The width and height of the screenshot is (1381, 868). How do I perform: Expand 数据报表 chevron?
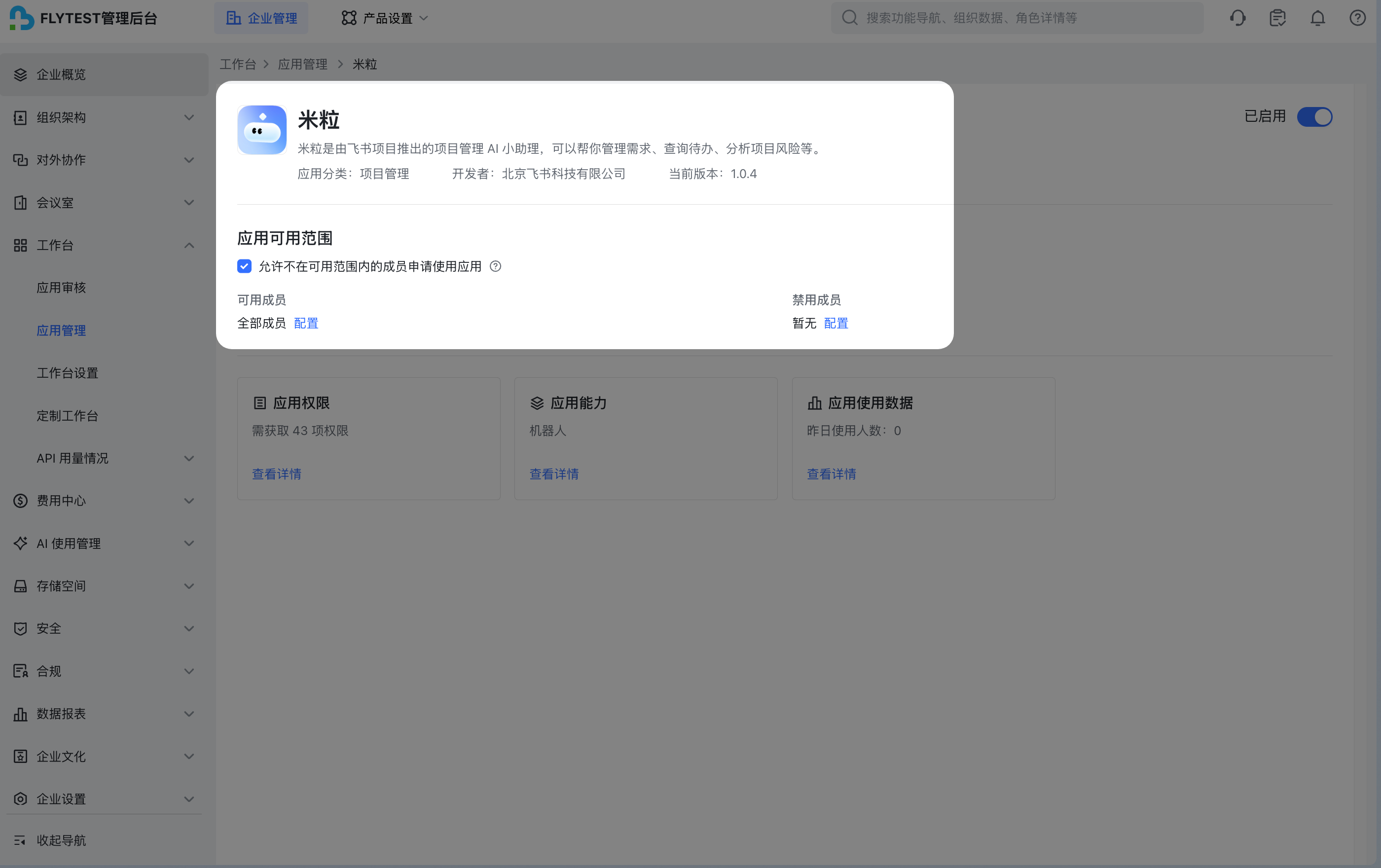[189, 714]
